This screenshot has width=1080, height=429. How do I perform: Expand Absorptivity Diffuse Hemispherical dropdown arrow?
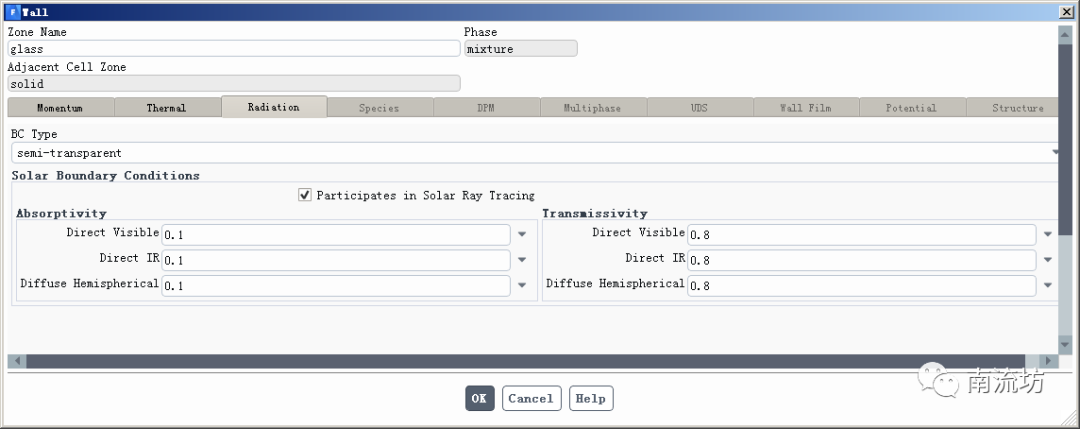pyautogui.click(x=522, y=286)
